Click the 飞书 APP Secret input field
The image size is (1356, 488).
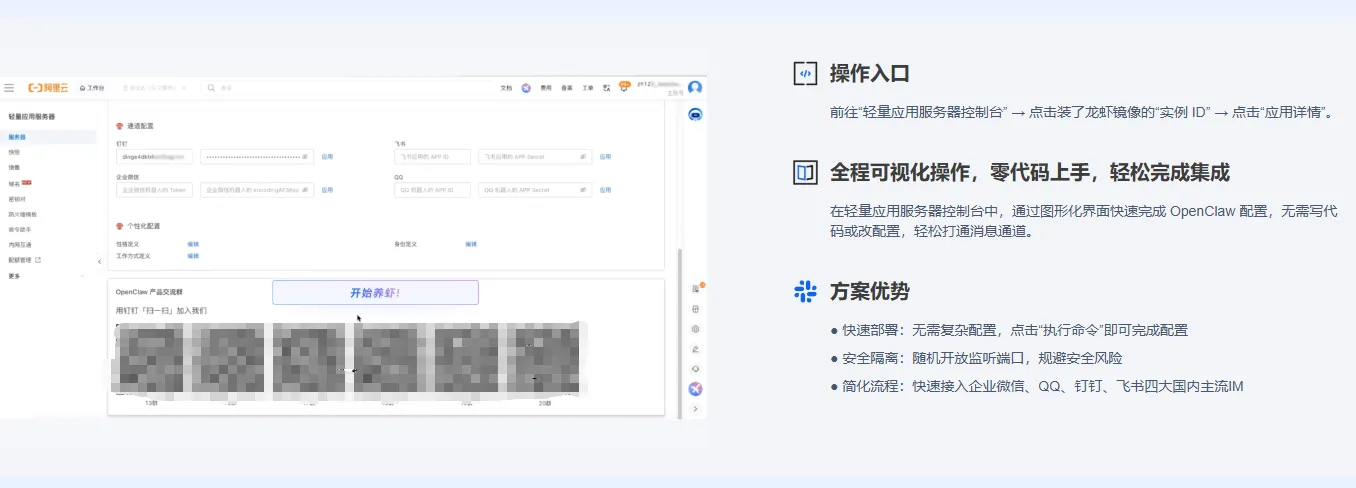[x=535, y=156]
